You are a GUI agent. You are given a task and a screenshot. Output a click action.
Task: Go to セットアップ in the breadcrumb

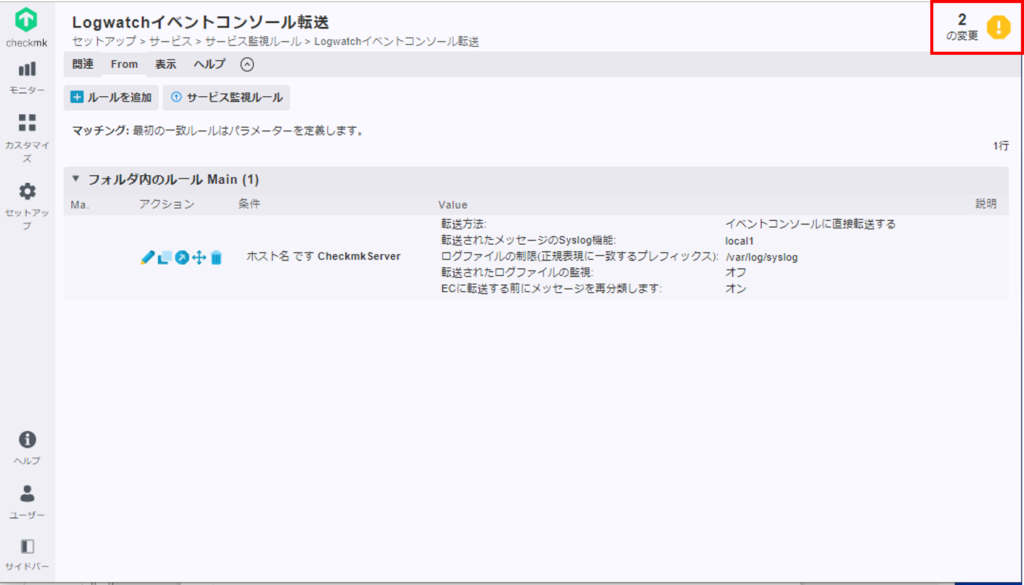point(104,42)
